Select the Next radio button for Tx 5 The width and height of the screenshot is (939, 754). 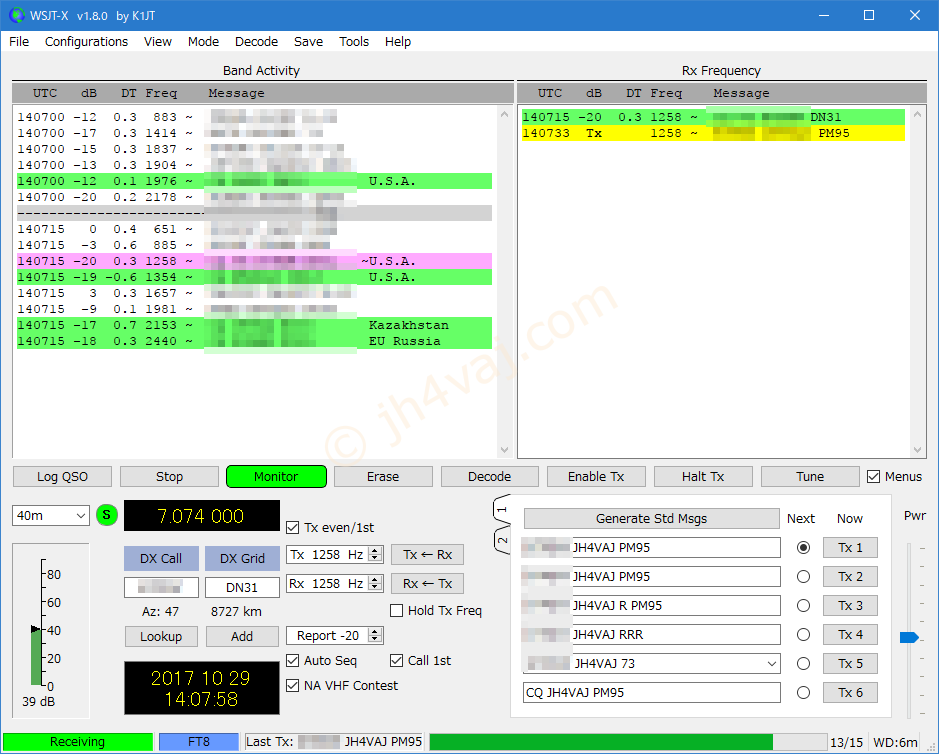(804, 664)
